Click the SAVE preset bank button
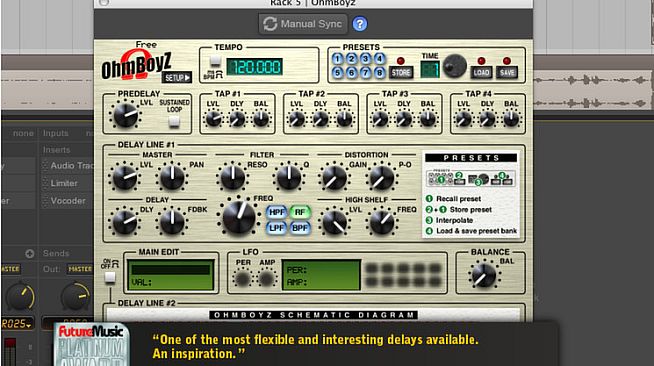Screen dimensions: 654x366 pyautogui.click(x=507, y=73)
